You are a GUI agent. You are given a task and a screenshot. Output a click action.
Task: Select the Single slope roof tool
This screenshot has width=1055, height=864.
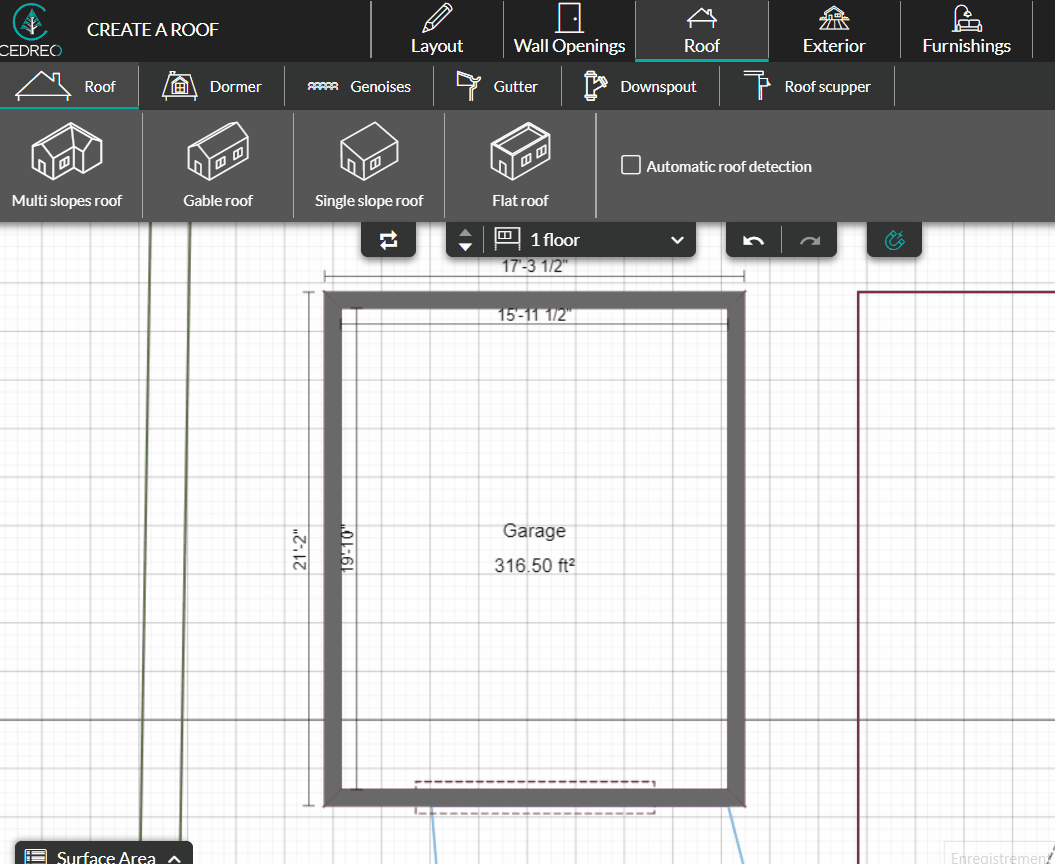coord(368,165)
